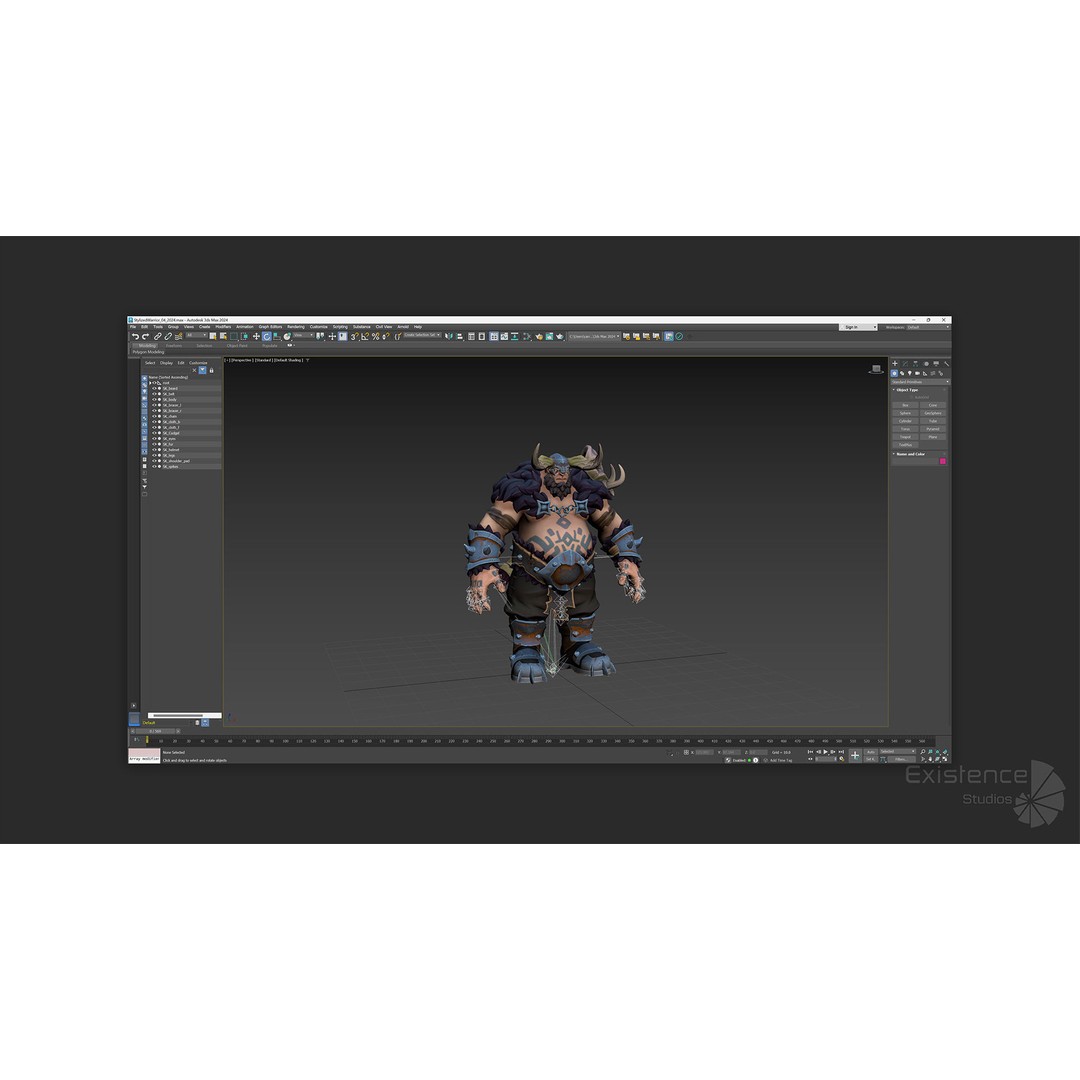Open the Rendering menu
Screen dimensions: 1080x1080
coord(296,326)
